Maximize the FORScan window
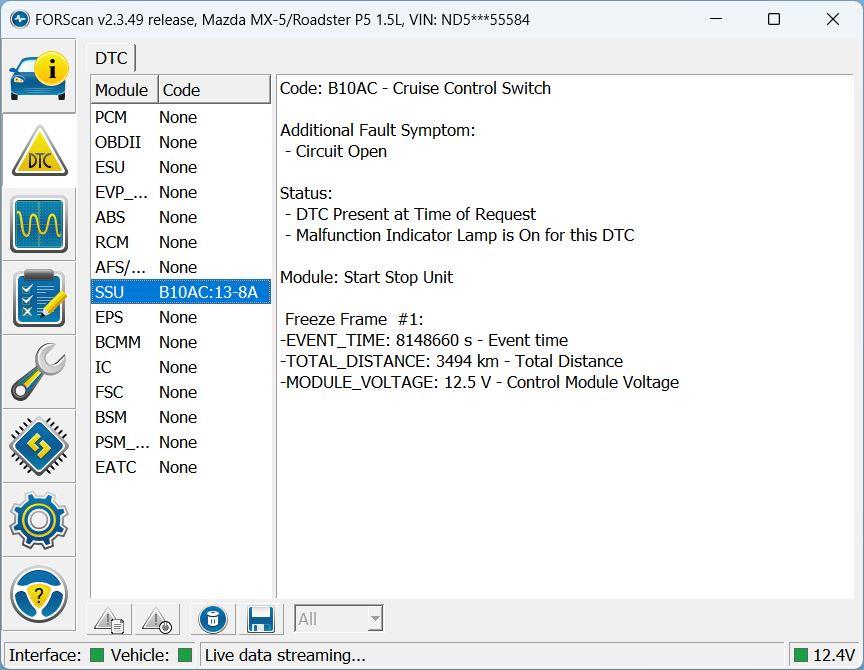The image size is (864, 670). 774,19
